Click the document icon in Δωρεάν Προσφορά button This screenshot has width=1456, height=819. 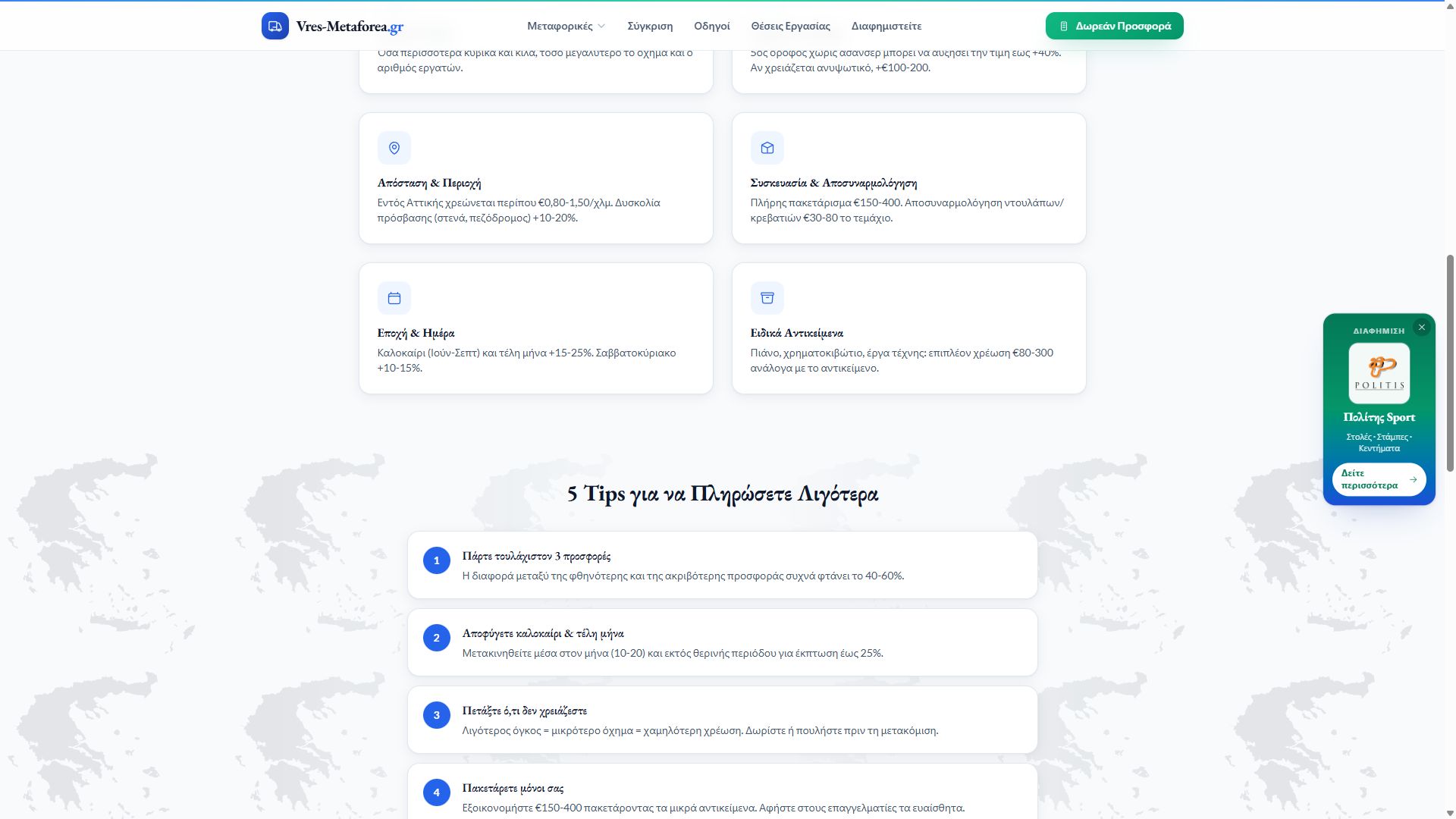tap(1064, 26)
